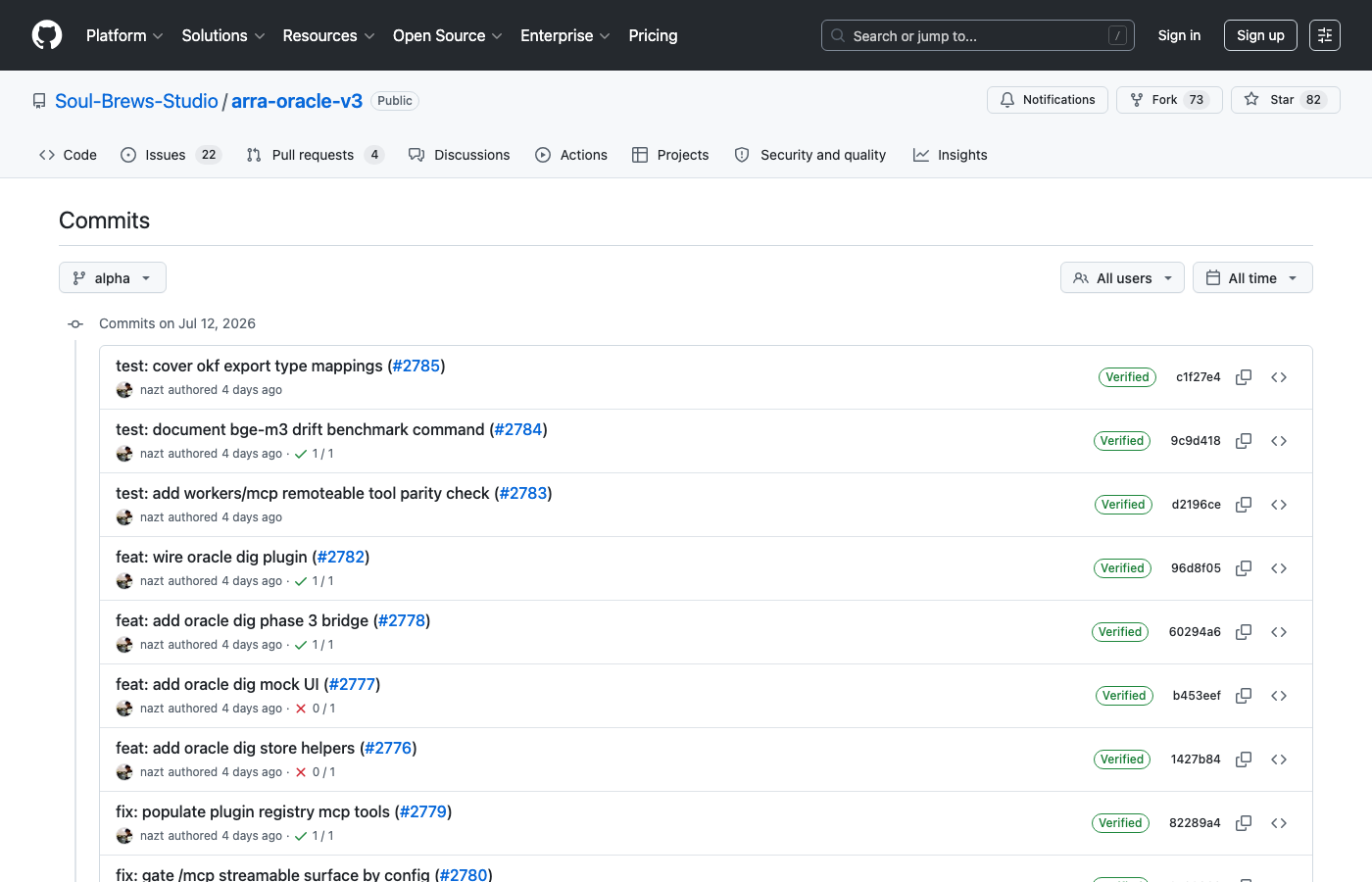The width and height of the screenshot is (1372, 882).
Task: Open commit hash 9c9d418
Action: (x=1196, y=441)
